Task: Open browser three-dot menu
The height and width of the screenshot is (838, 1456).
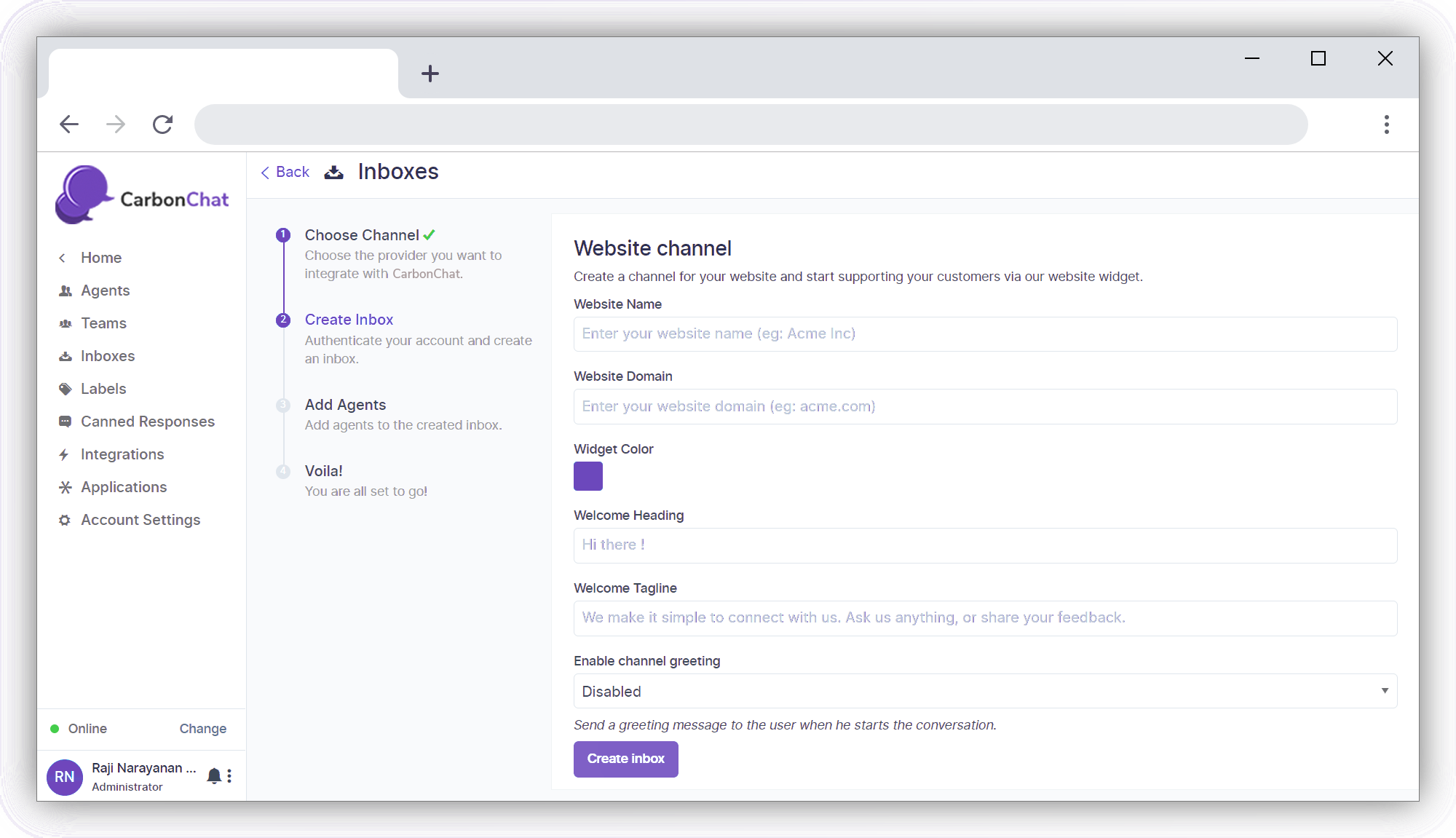Action: pyautogui.click(x=1386, y=124)
